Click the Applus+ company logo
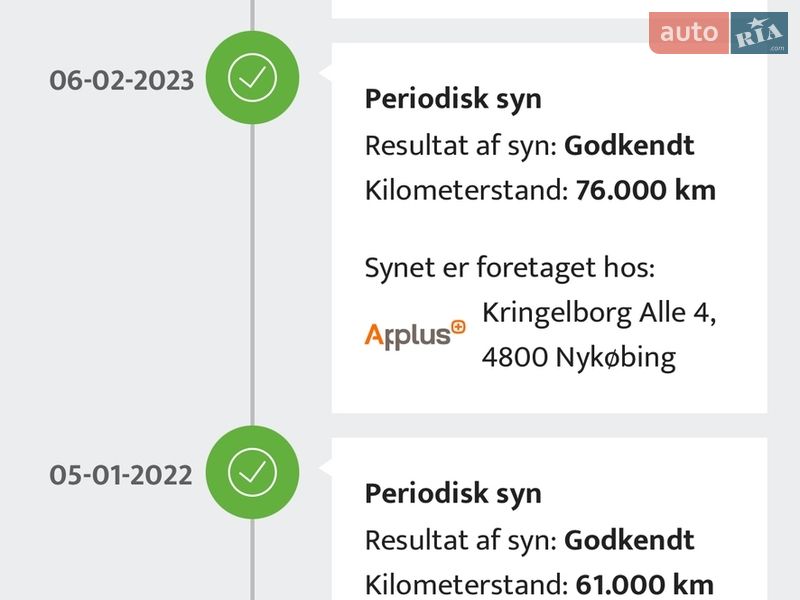Image resolution: width=800 pixels, height=600 pixels. tap(415, 334)
